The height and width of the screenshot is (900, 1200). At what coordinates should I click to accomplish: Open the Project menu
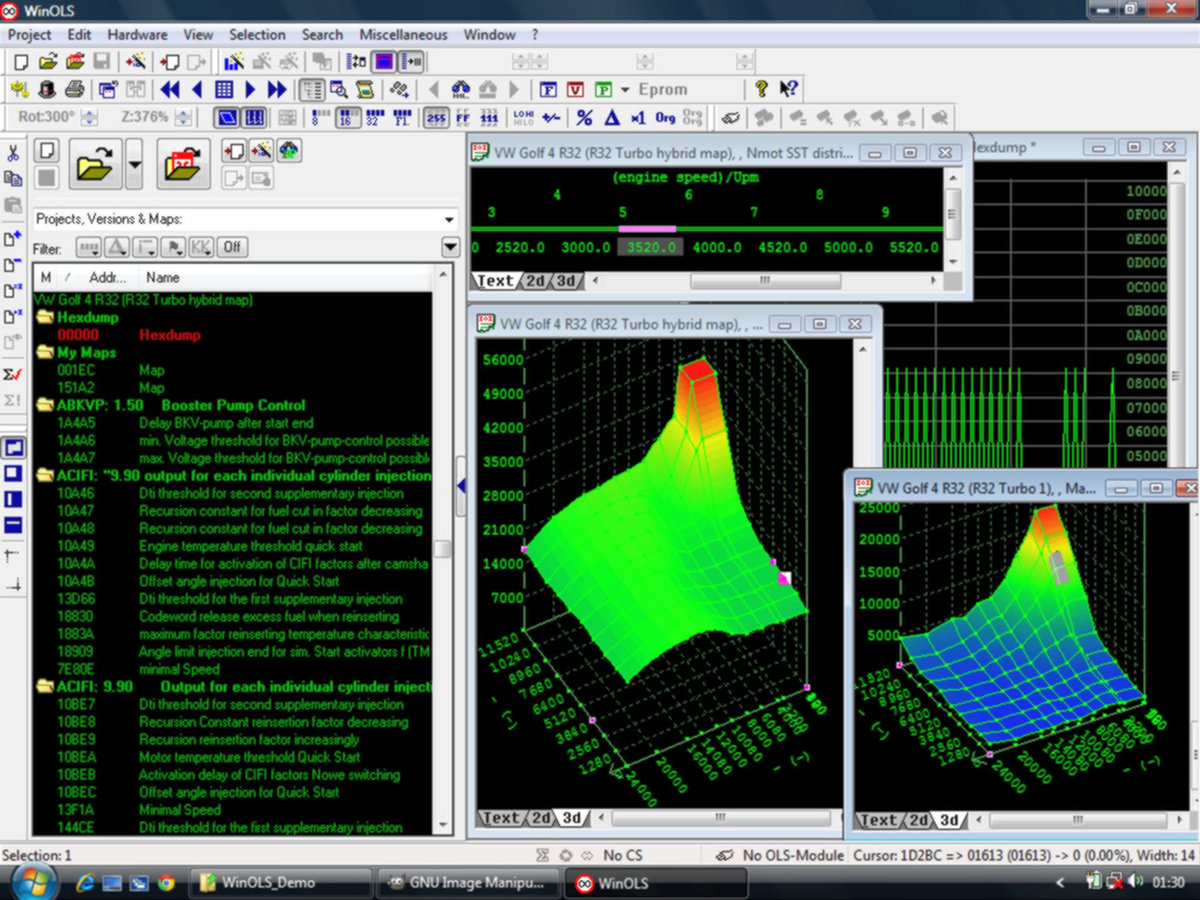coord(29,34)
